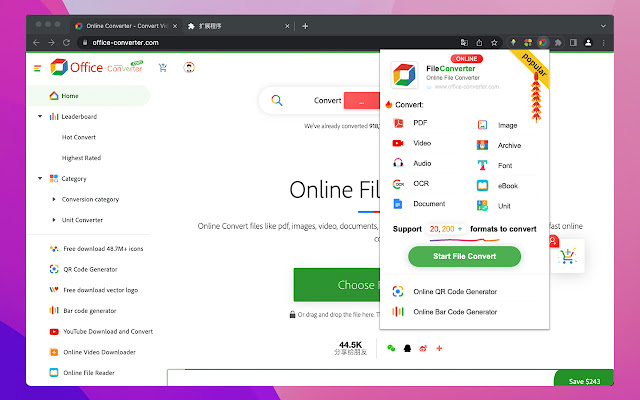Toggle the browser side panel icon

[x=573, y=42]
